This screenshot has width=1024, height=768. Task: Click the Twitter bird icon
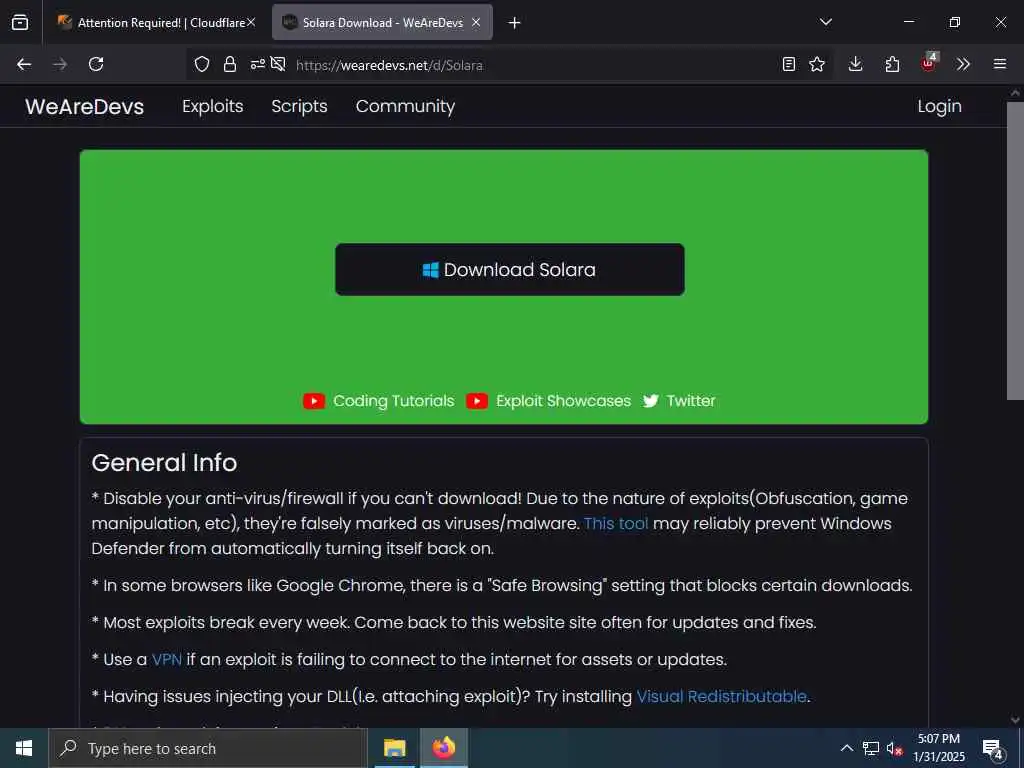pyautogui.click(x=650, y=401)
